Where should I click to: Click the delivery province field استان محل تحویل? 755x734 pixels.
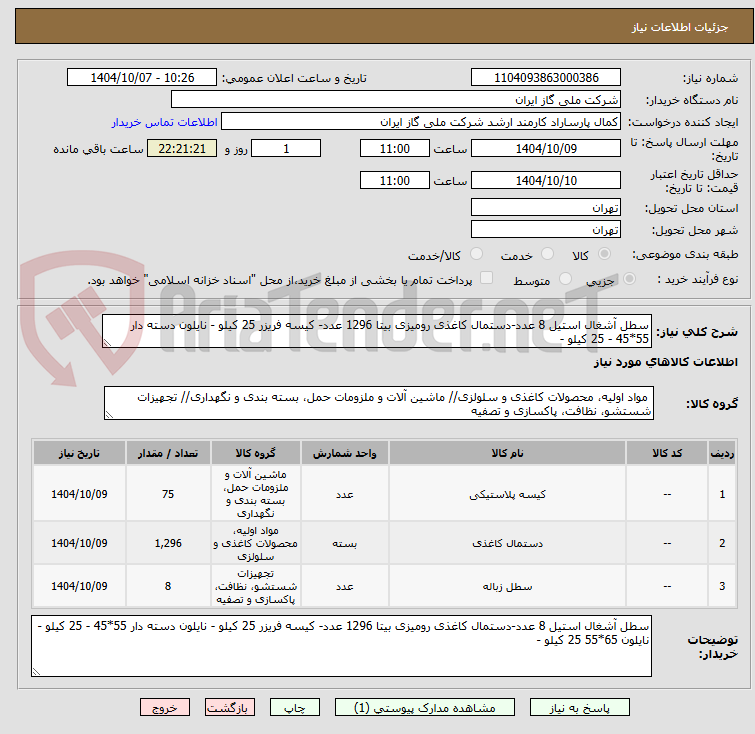546,208
